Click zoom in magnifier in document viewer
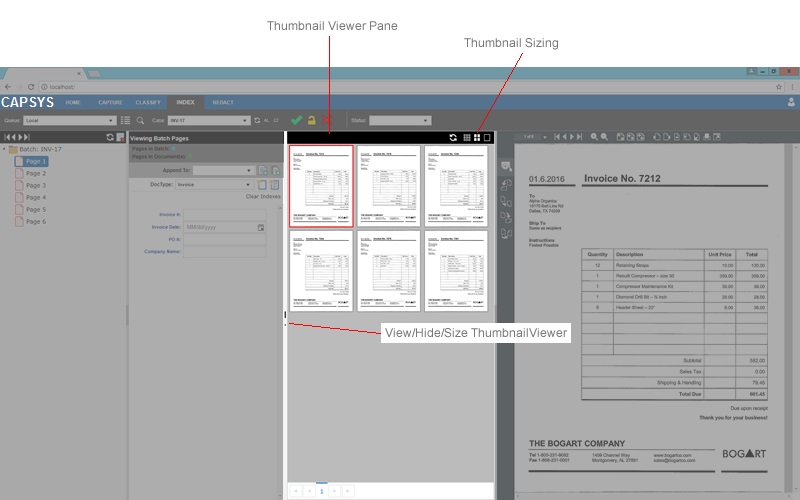The width and height of the screenshot is (800, 500). pos(595,137)
